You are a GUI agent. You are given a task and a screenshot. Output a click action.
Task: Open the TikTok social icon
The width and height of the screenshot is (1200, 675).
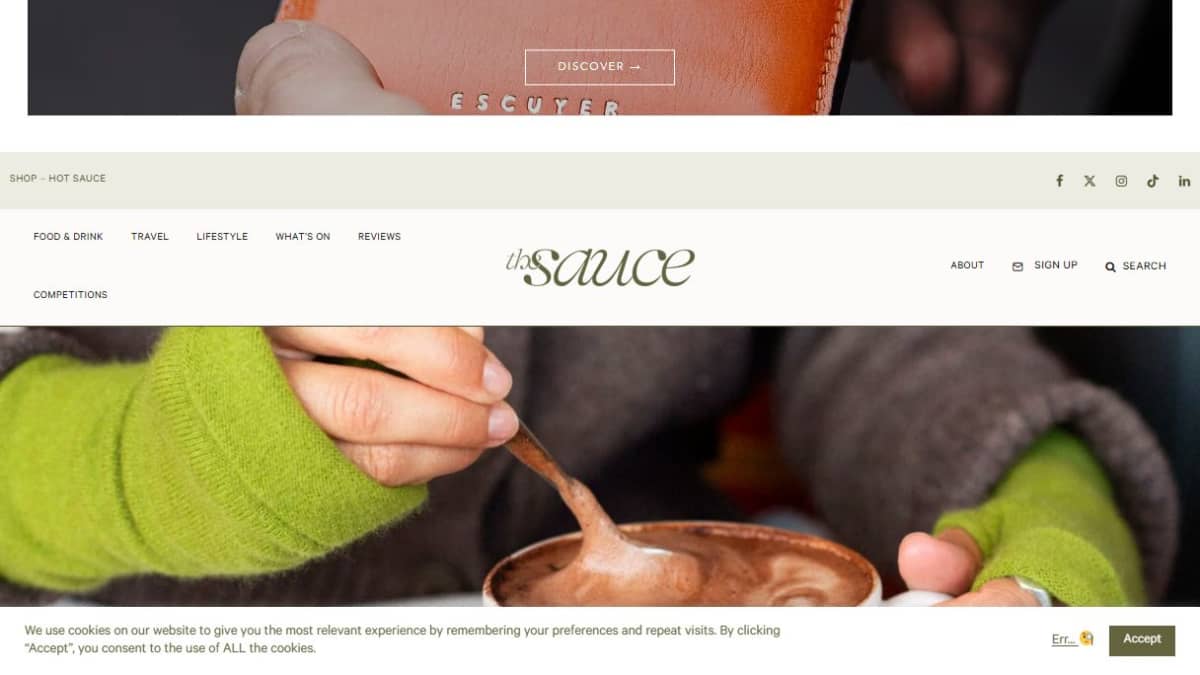coord(1153,181)
